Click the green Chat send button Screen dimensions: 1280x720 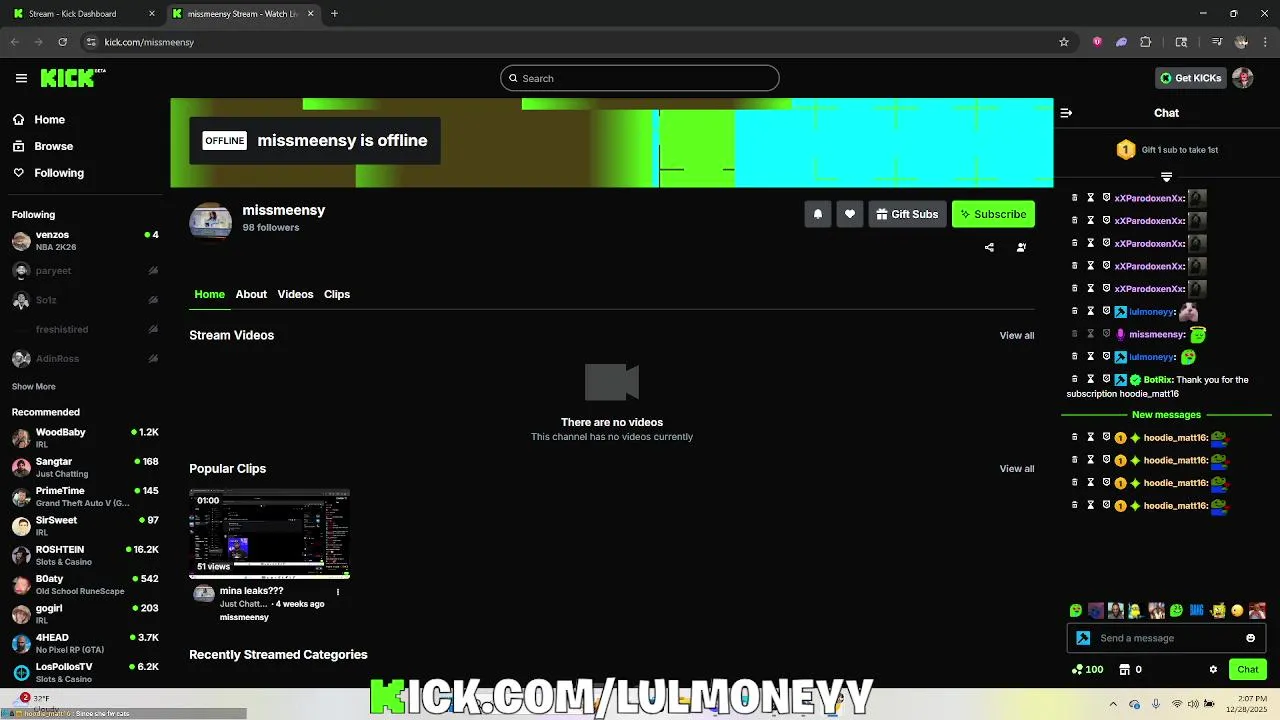1248,669
